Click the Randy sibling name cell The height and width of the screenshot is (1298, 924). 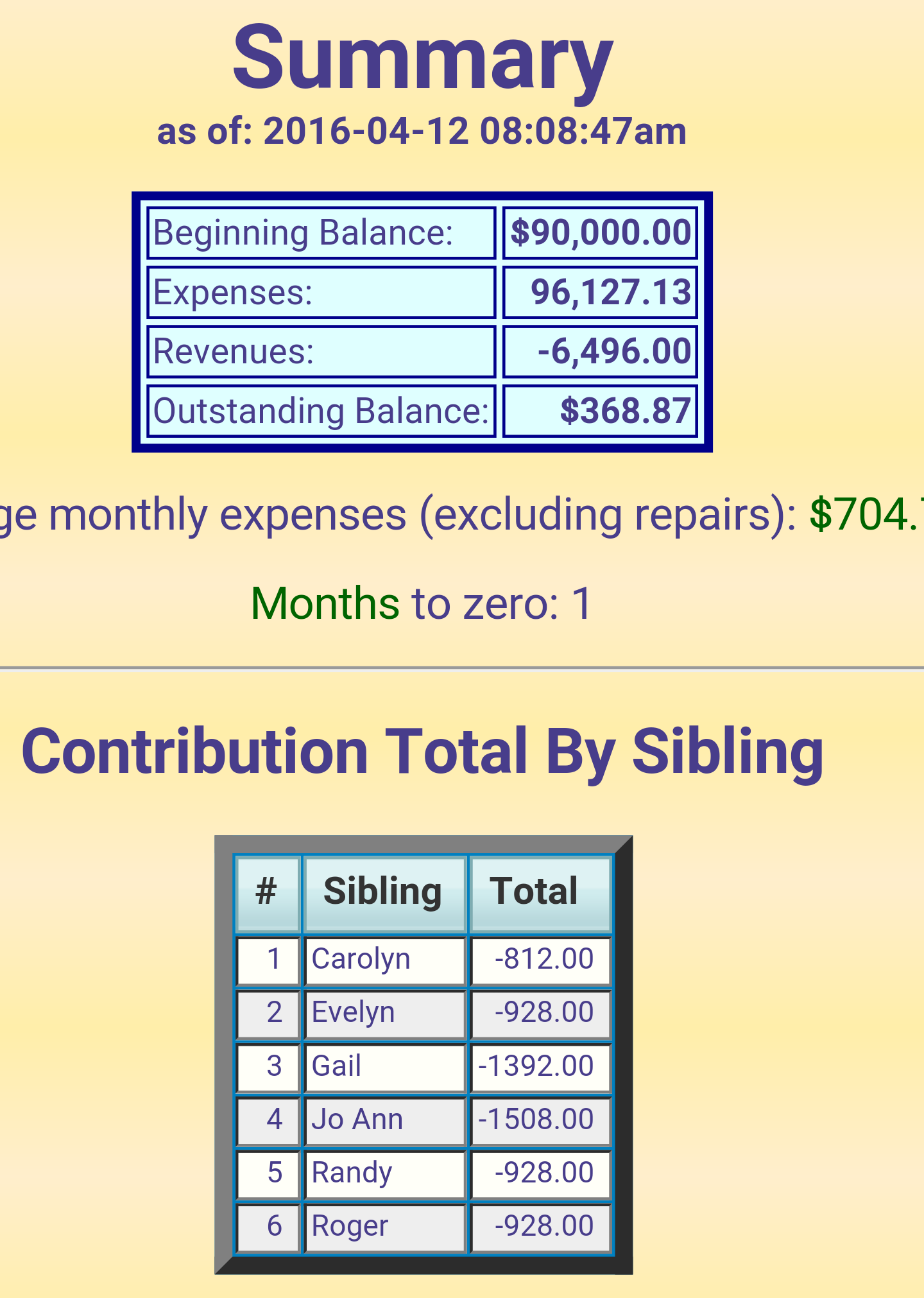tap(384, 1174)
